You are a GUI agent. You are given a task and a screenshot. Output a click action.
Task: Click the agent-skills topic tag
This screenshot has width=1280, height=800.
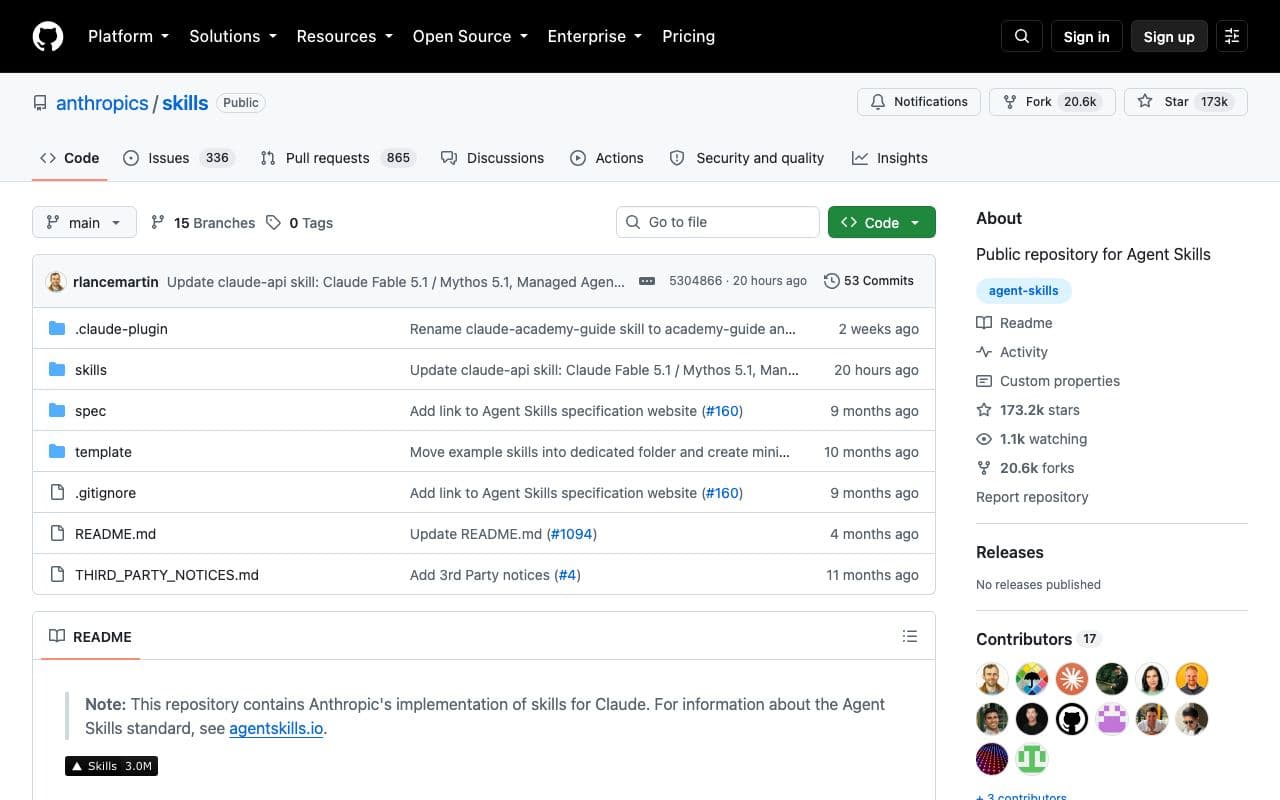click(1024, 291)
